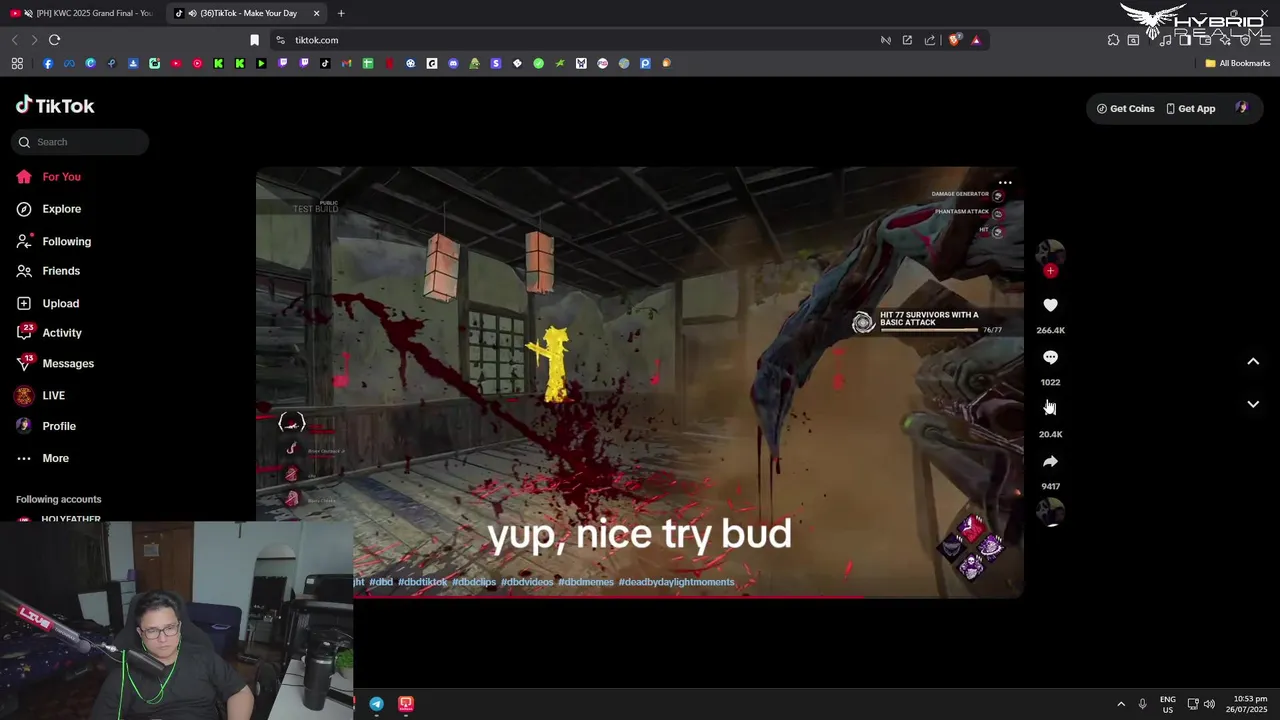Image resolution: width=1280 pixels, height=720 pixels.
Task: Reload the page
Action: pyautogui.click(x=54, y=40)
